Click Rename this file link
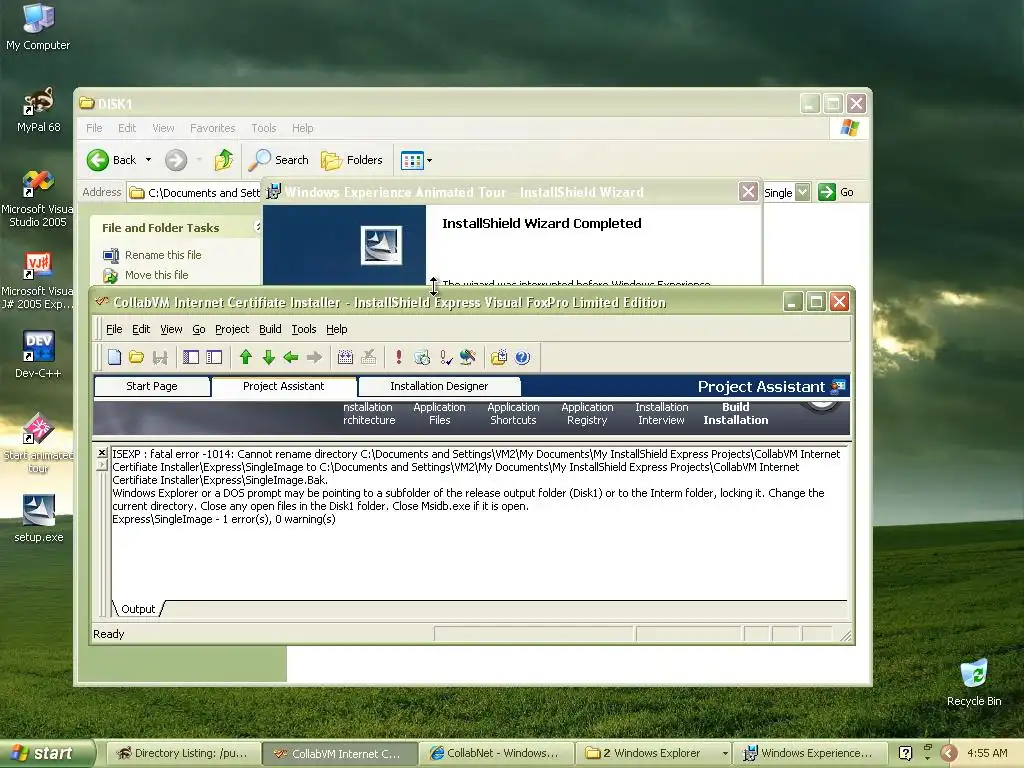1024x768 pixels. 163,255
